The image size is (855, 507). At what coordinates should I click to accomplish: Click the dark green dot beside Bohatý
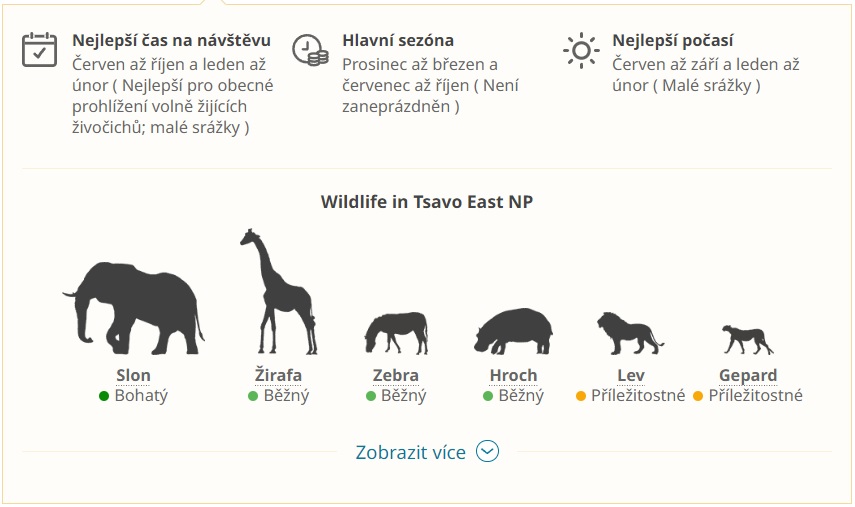[x=104, y=396]
